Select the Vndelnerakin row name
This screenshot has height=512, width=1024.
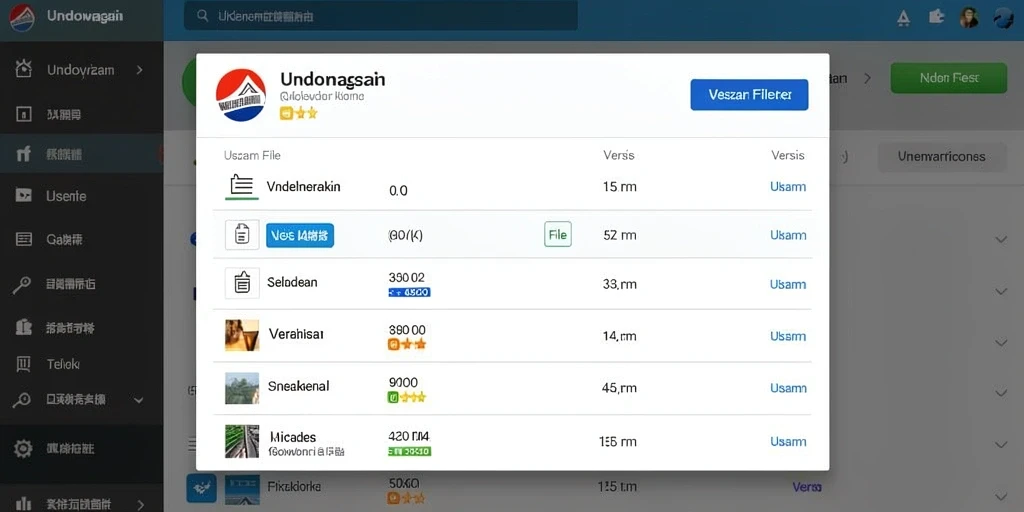click(x=304, y=187)
